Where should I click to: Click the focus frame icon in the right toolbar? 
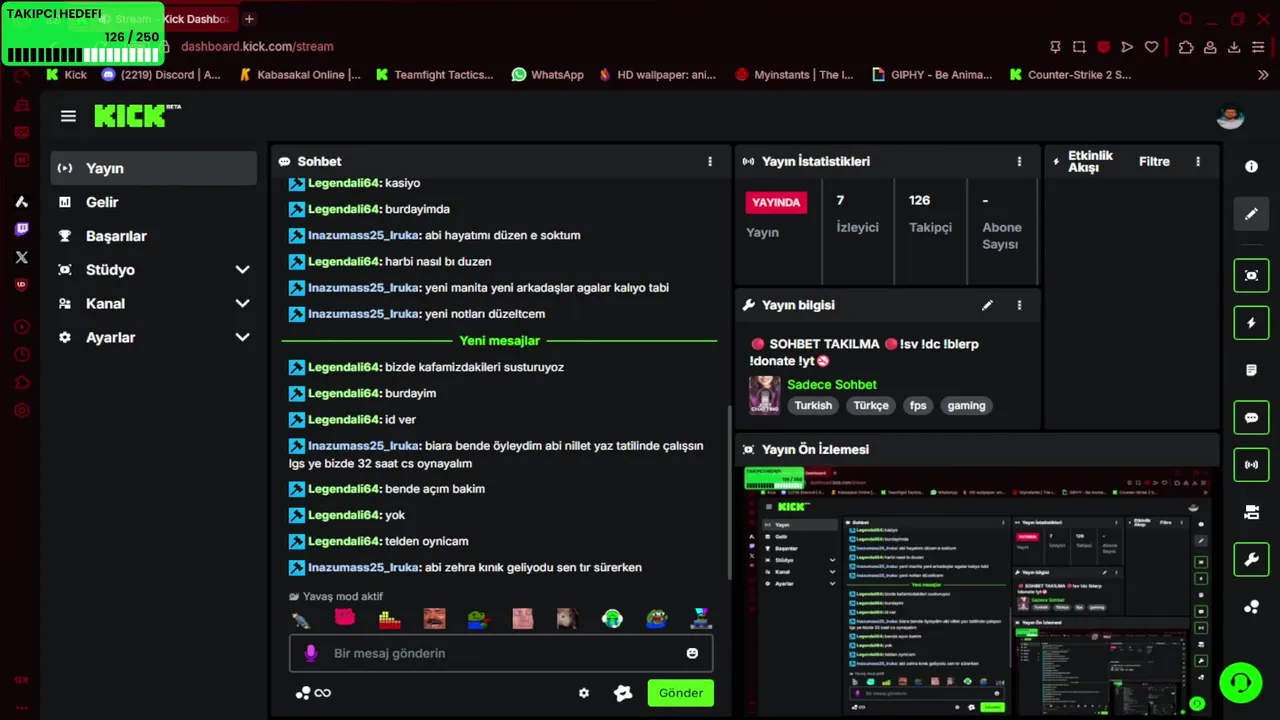click(x=1251, y=275)
